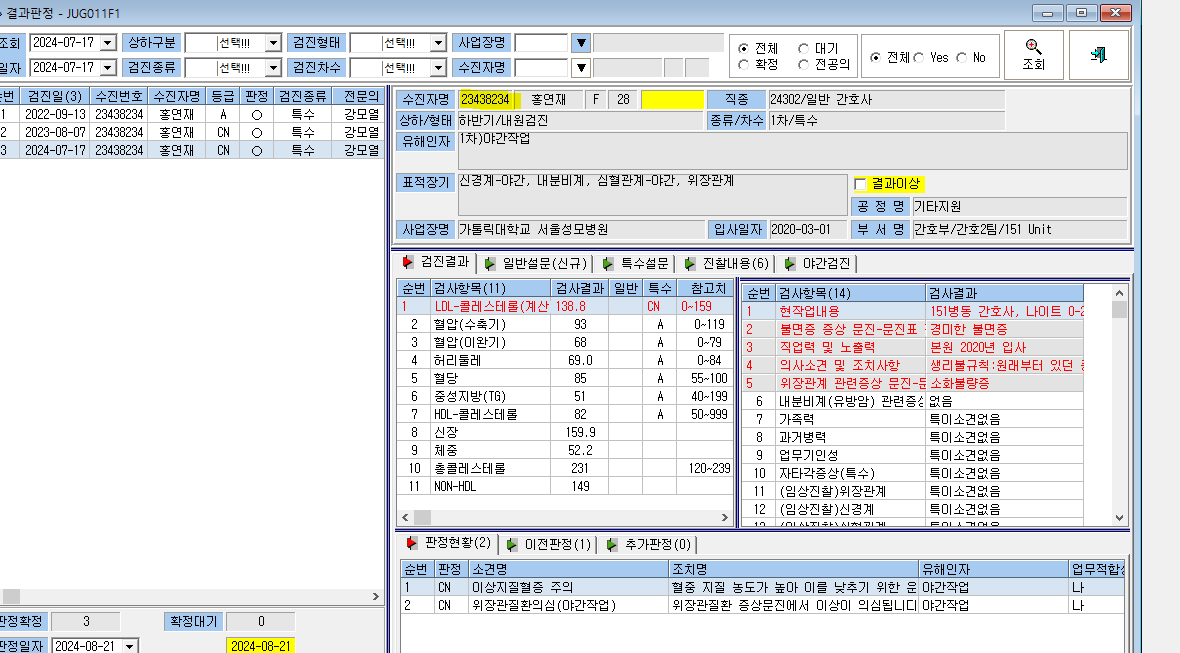Screen dimensions: 1180x653
Task: Click the exit door icon button
Action: tap(1099, 54)
